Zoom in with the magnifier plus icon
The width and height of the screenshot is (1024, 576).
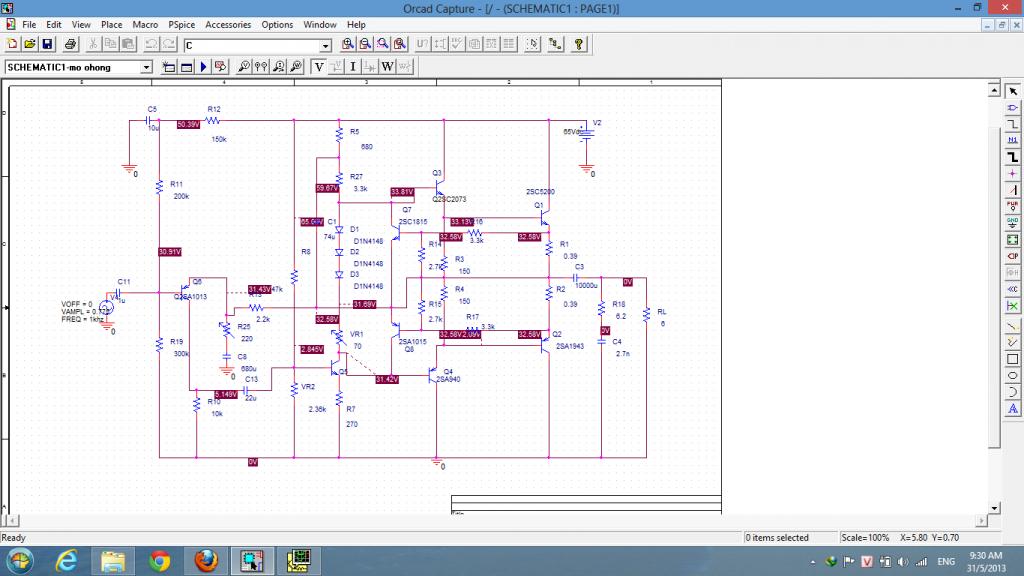[347, 44]
